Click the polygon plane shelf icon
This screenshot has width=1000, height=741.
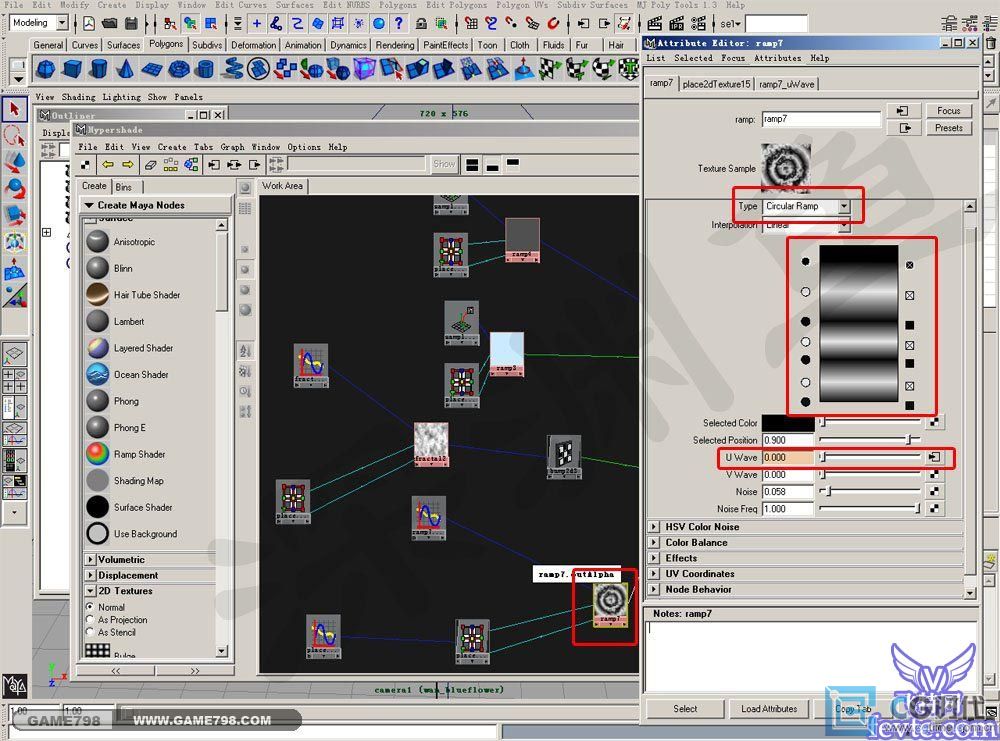[x=152, y=68]
